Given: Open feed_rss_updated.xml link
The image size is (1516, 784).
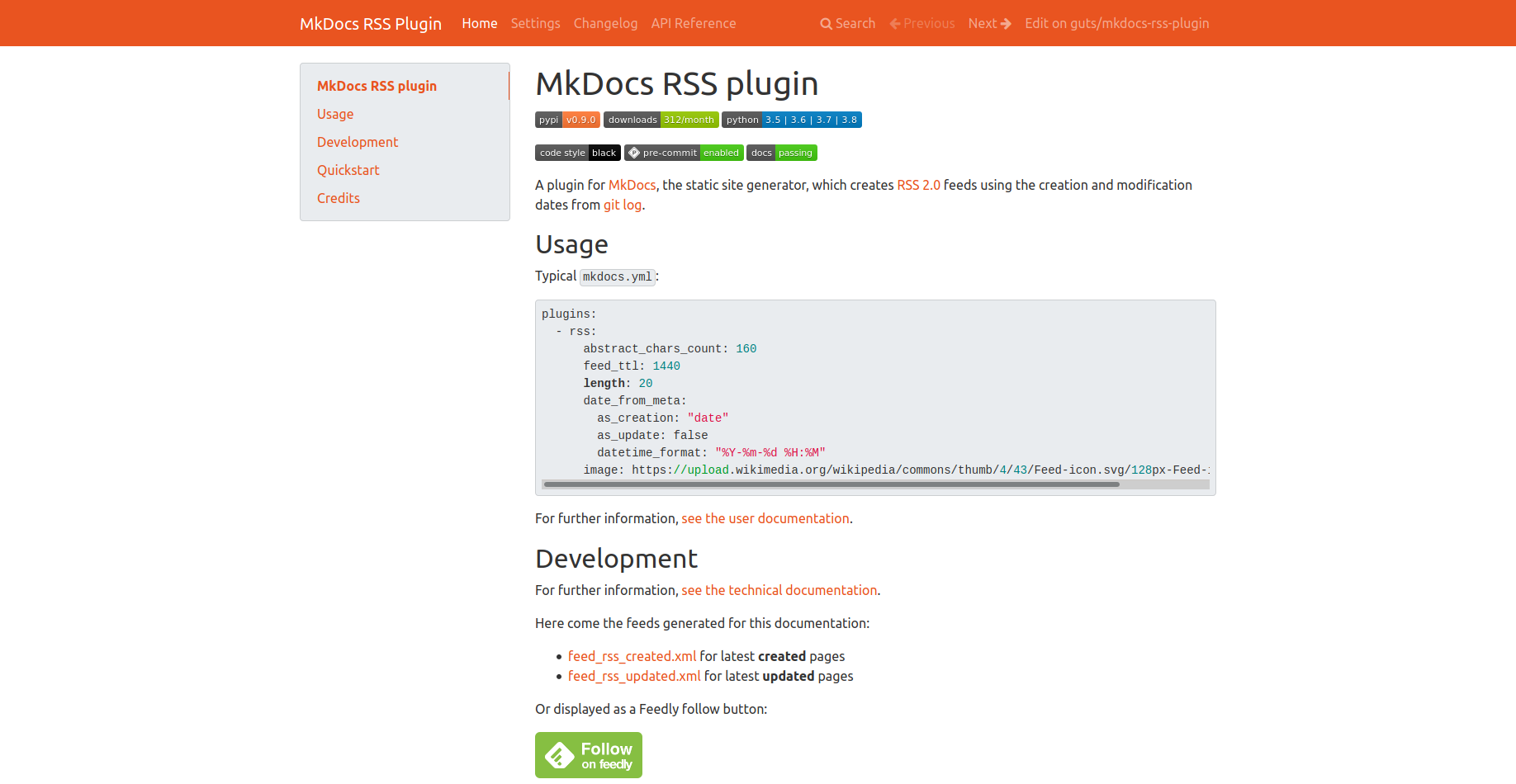Looking at the screenshot, I should [x=634, y=676].
